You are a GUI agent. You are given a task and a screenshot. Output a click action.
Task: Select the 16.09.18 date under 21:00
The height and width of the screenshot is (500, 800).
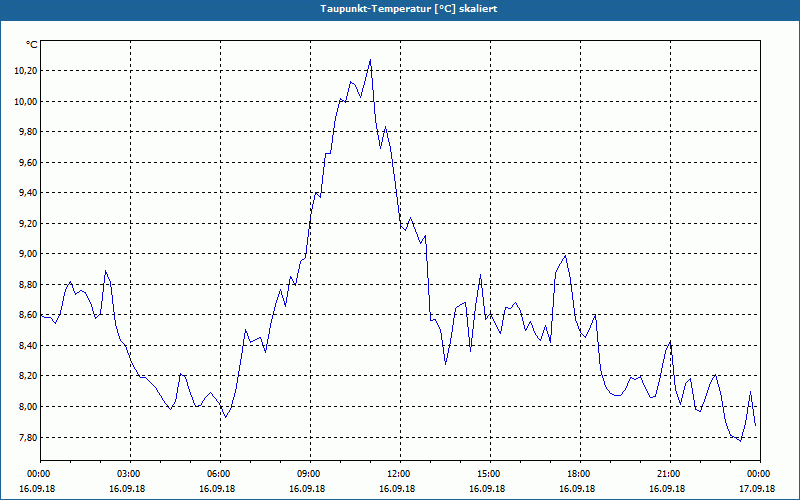click(667, 489)
